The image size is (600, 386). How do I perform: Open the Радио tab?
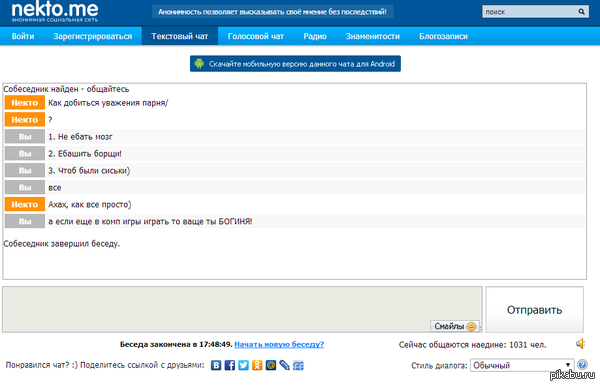coord(315,36)
